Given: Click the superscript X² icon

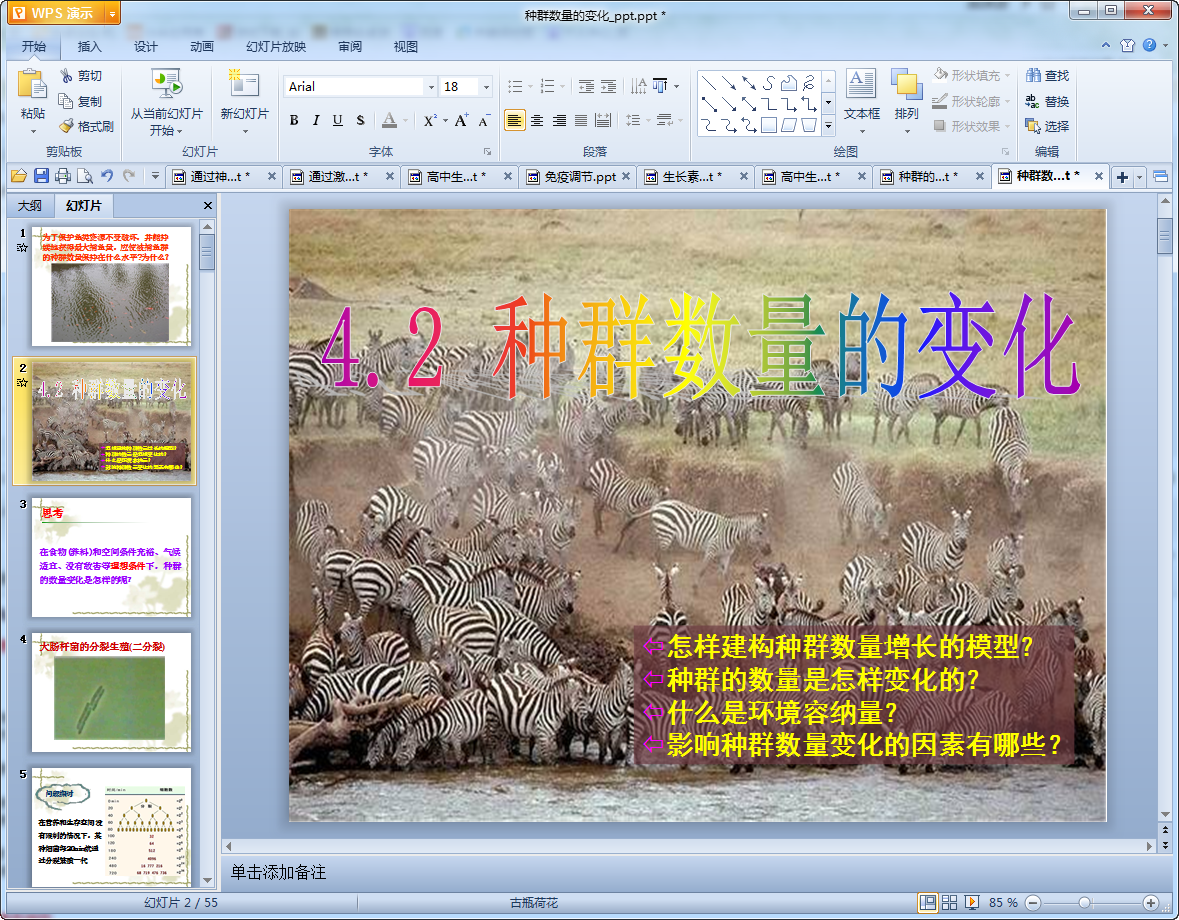Looking at the screenshot, I should [429, 120].
